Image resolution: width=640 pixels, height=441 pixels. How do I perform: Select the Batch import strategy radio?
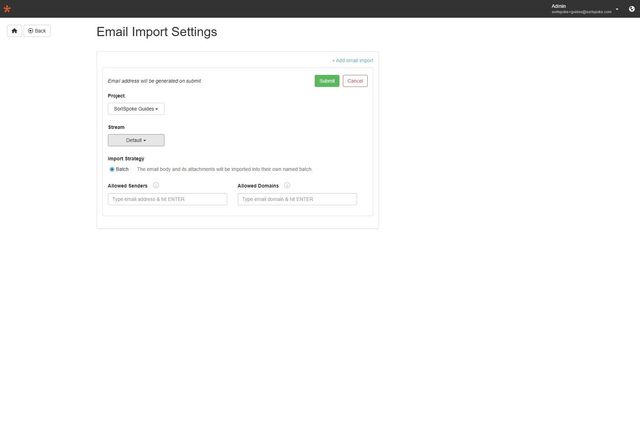tap(112, 169)
